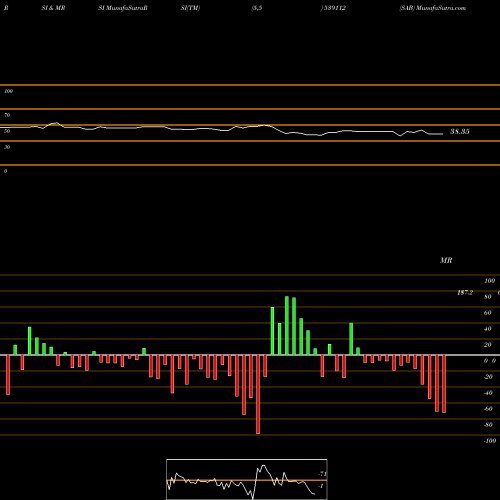The width and height of the screenshot is (500, 500).
Task: Click the MR axis label 40
Action: click(x=488, y=329)
